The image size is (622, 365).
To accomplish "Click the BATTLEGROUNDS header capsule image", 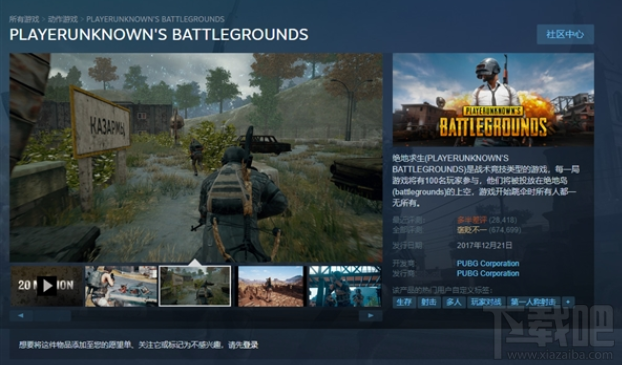I will 493,100.
